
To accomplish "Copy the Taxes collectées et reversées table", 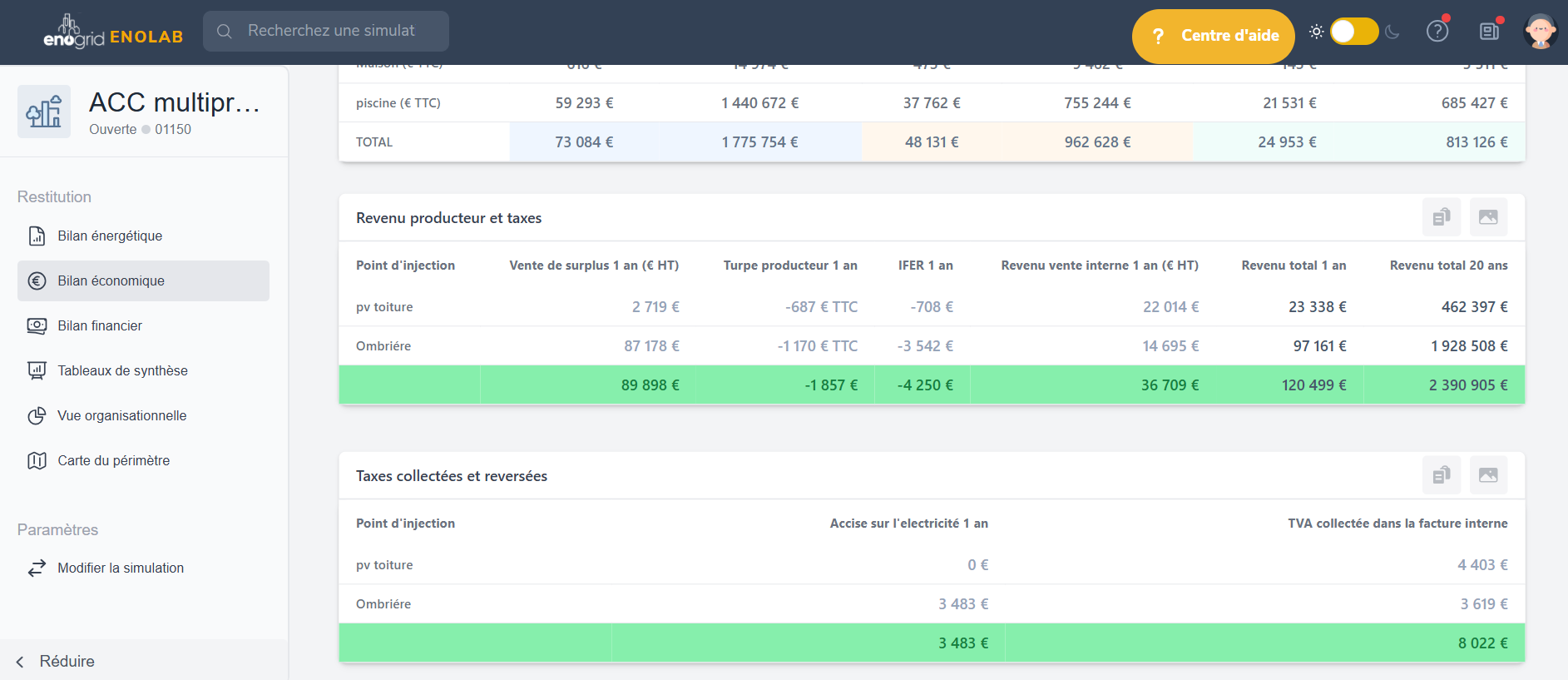I will [1441, 475].
